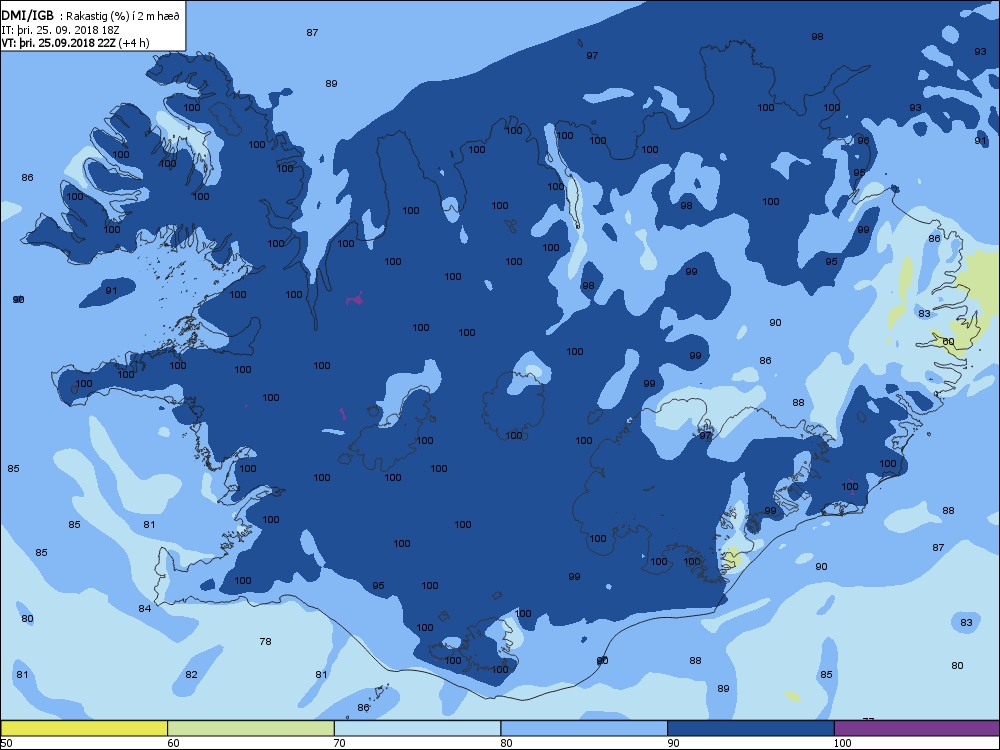Click the 60 value in the yellow east-coast patch
1000x750 pixels.
pyautogui.click(x=948, y=341)
